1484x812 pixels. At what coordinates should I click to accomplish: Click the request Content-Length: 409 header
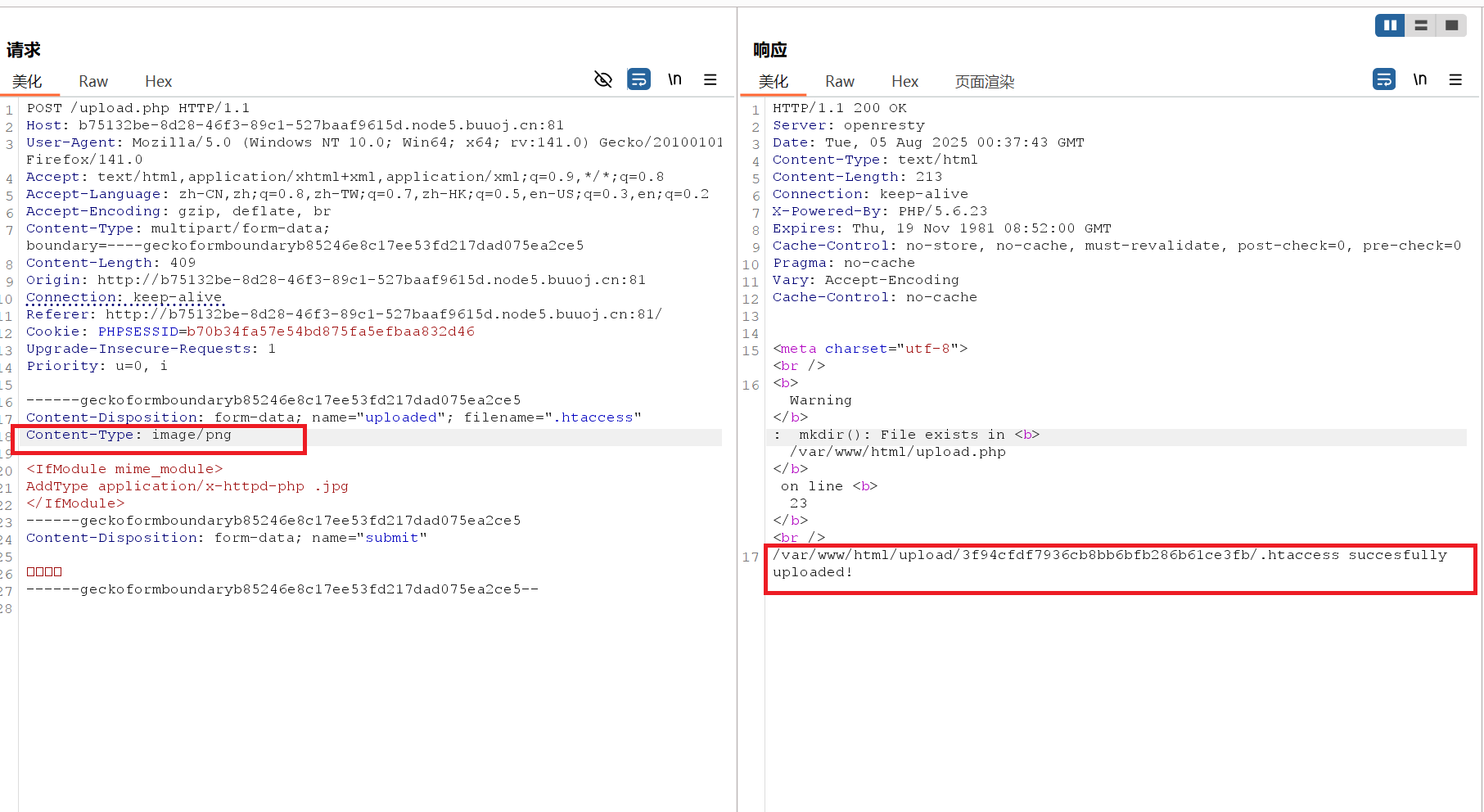click(x=111, y=263)
